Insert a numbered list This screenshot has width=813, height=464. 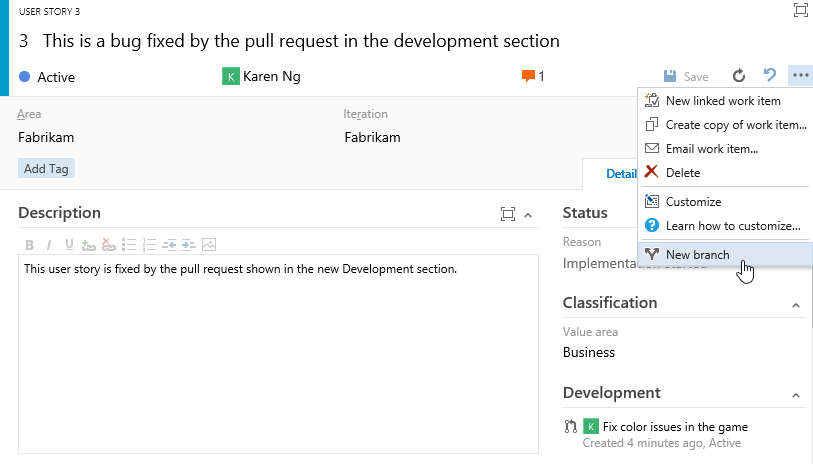pyautogui.click(x=149, y=245)
